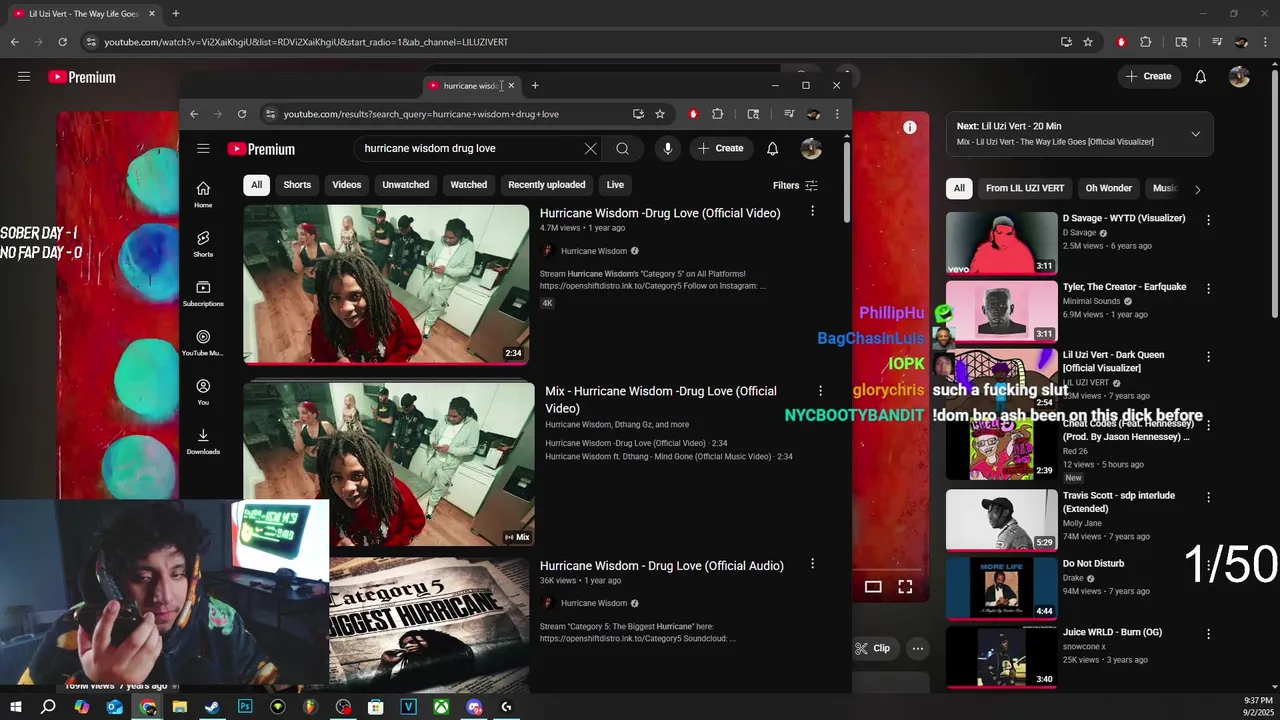Open the front window's Chrome three-dot menu

pyautogui.click(x=837, y=114)
